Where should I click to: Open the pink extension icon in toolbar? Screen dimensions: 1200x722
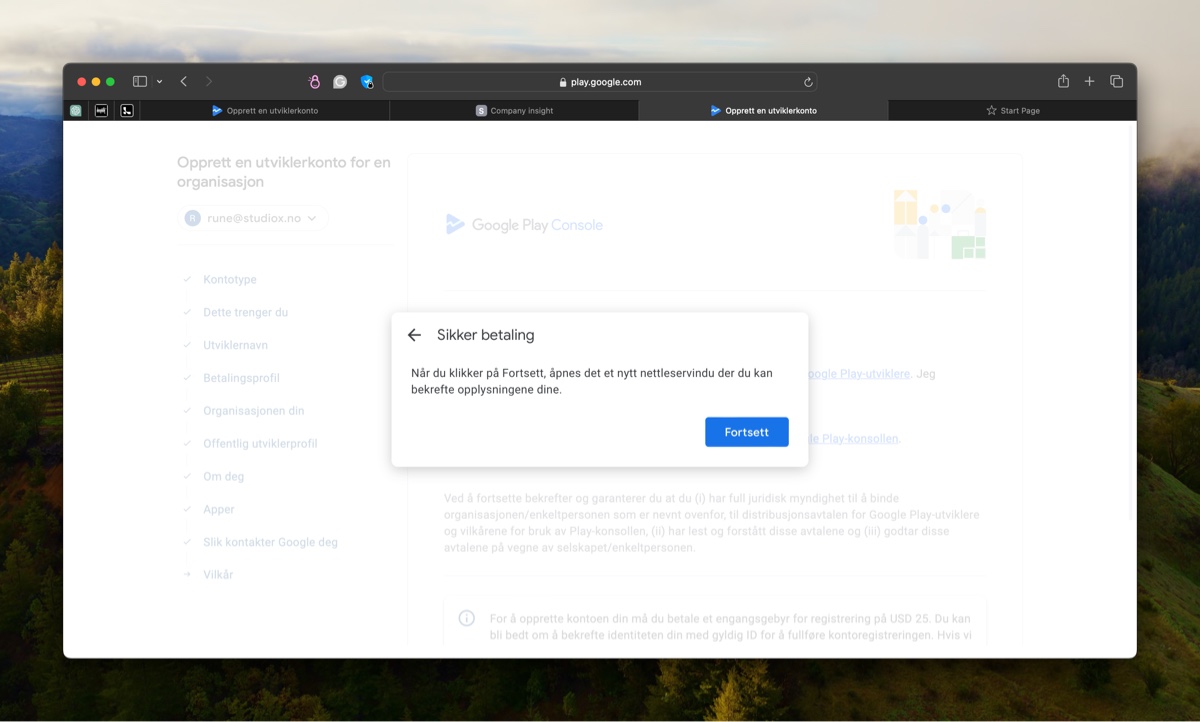coord(314,82)
